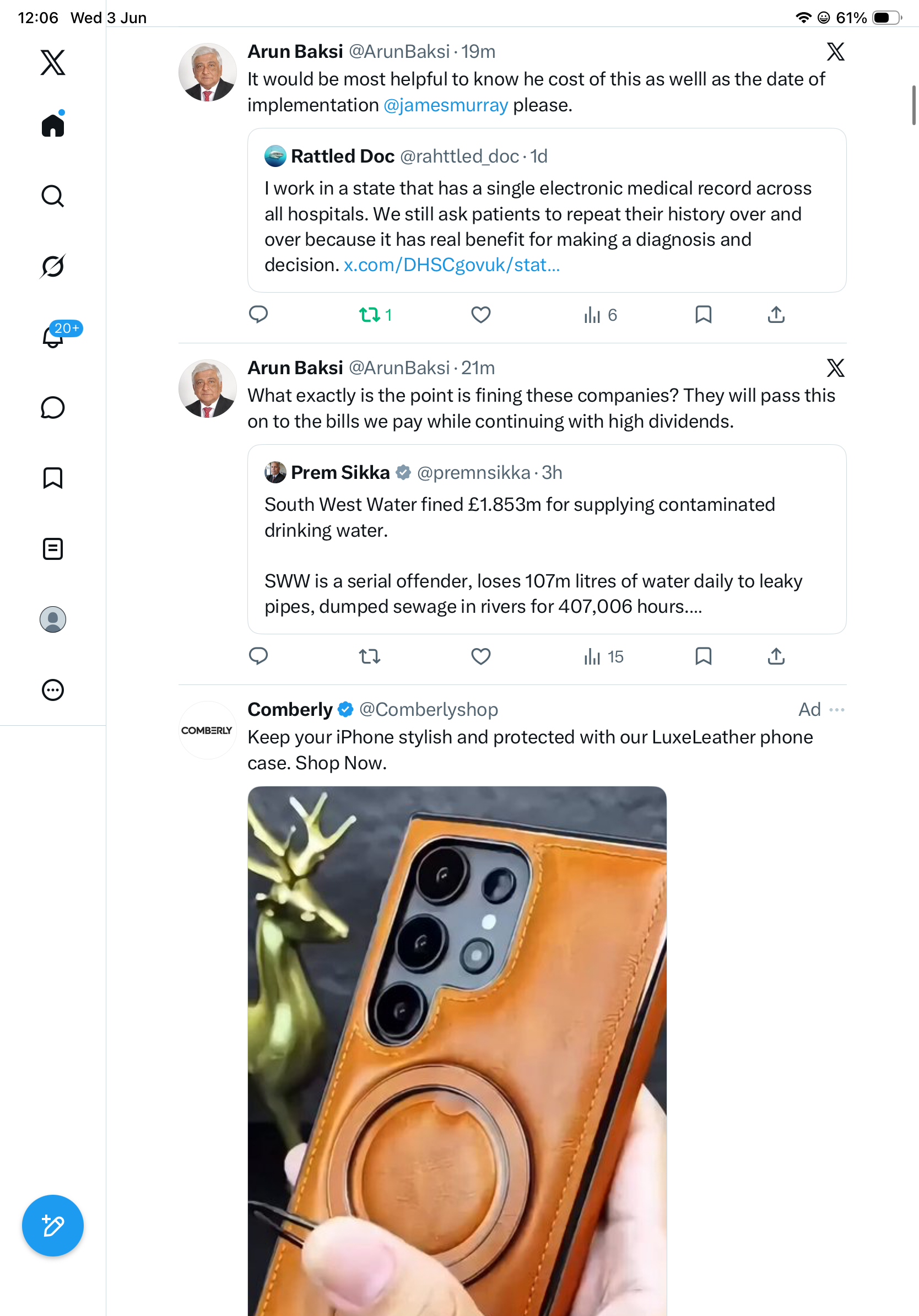Open Profile icon in sidebar
Screen dimensions: 919x1316
click(53, 619)
